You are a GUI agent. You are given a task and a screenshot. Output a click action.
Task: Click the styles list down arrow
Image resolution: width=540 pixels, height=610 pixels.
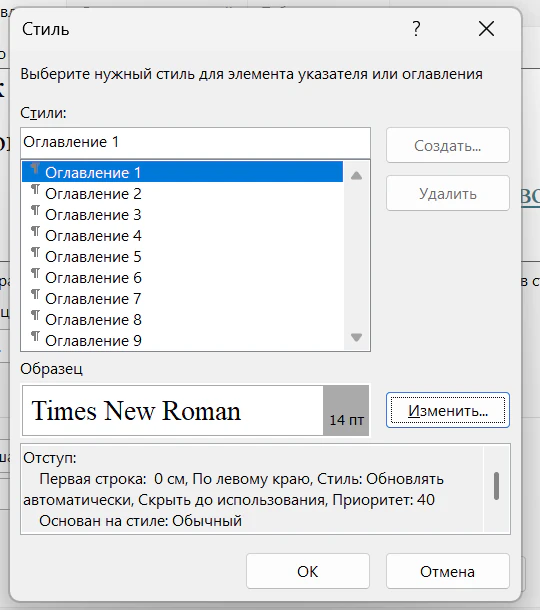click(x=356, y=337)
